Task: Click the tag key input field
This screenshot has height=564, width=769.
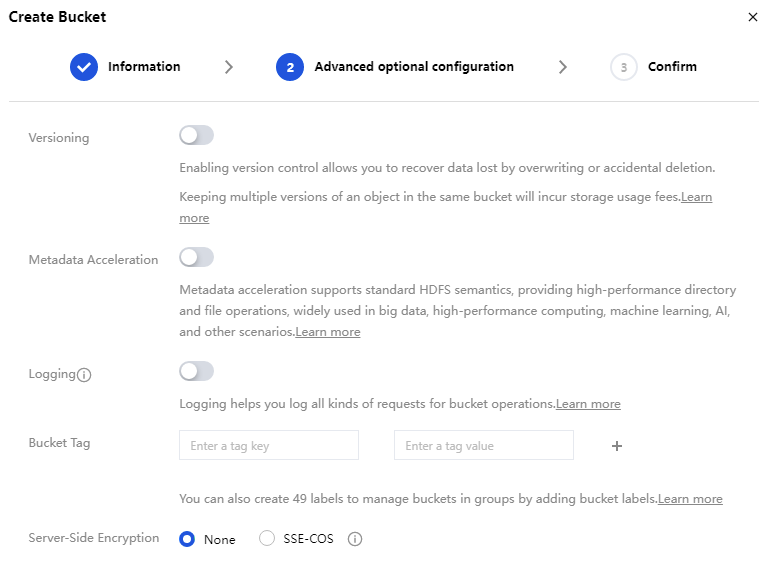Action: [x=268, y=445]
